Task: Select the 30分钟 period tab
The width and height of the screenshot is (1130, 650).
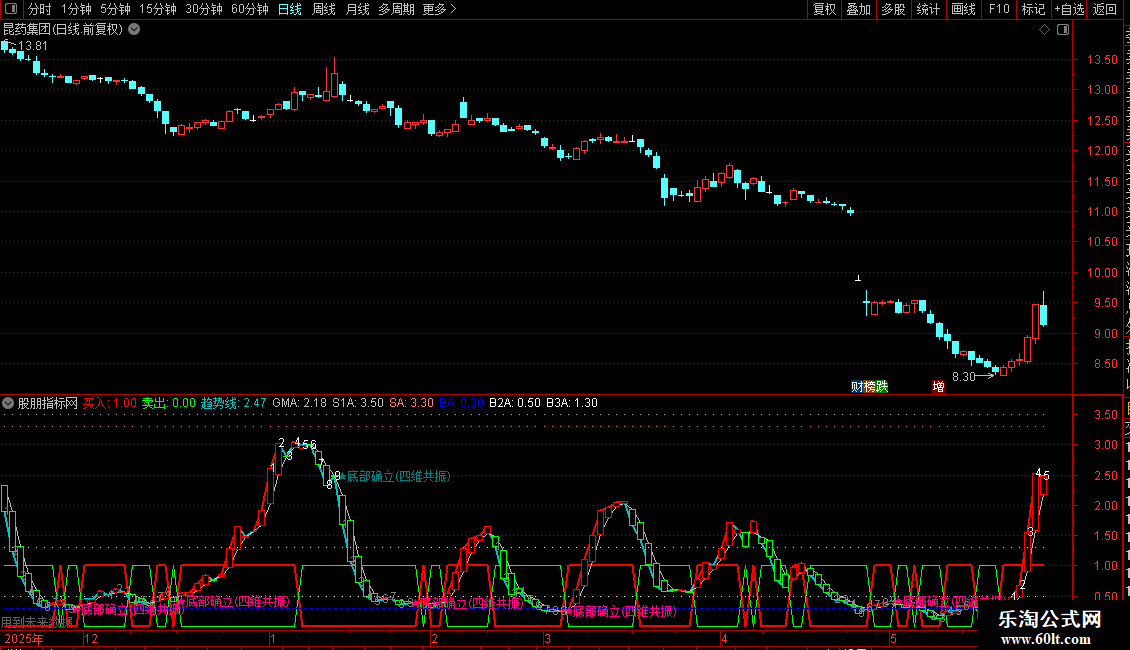Action: pos(204,9)
